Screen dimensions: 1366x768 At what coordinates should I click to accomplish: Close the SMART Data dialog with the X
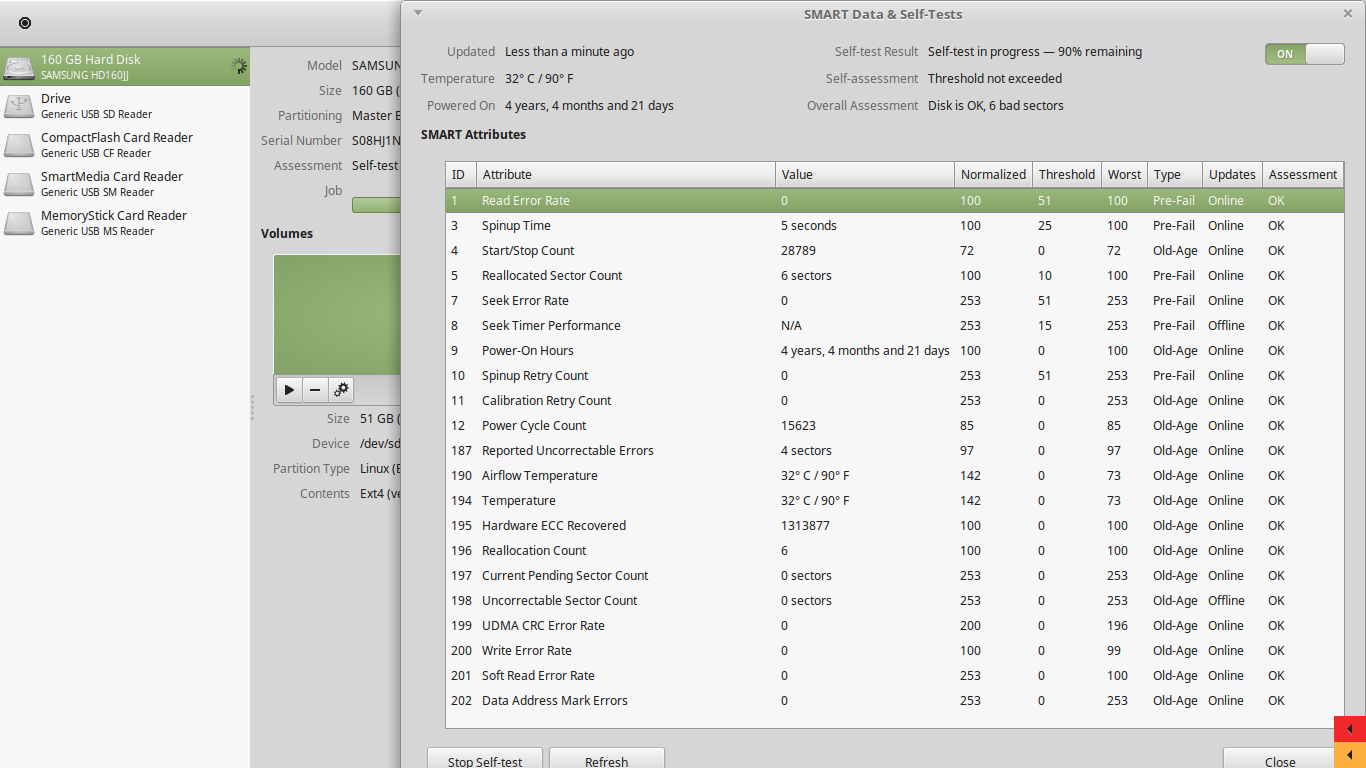coord(1348,14)
